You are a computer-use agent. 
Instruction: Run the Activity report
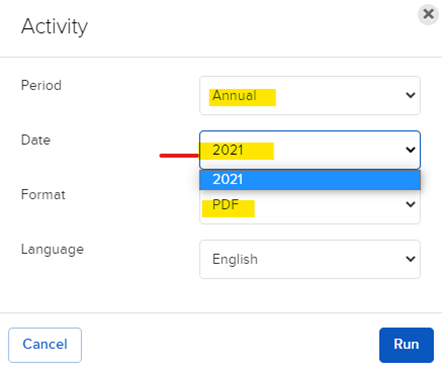pos(406,345)
